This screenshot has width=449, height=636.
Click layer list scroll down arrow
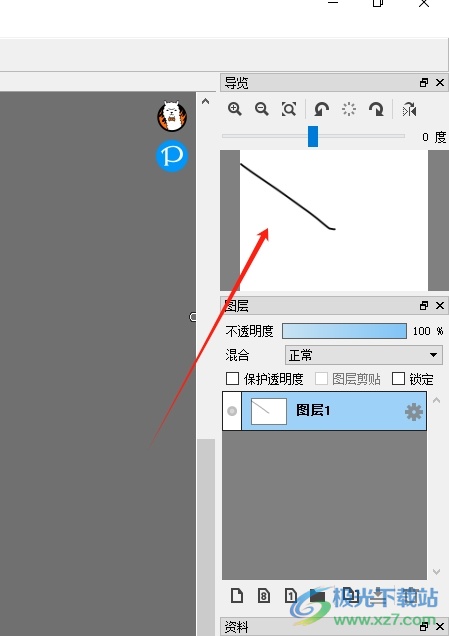(436, 572)
